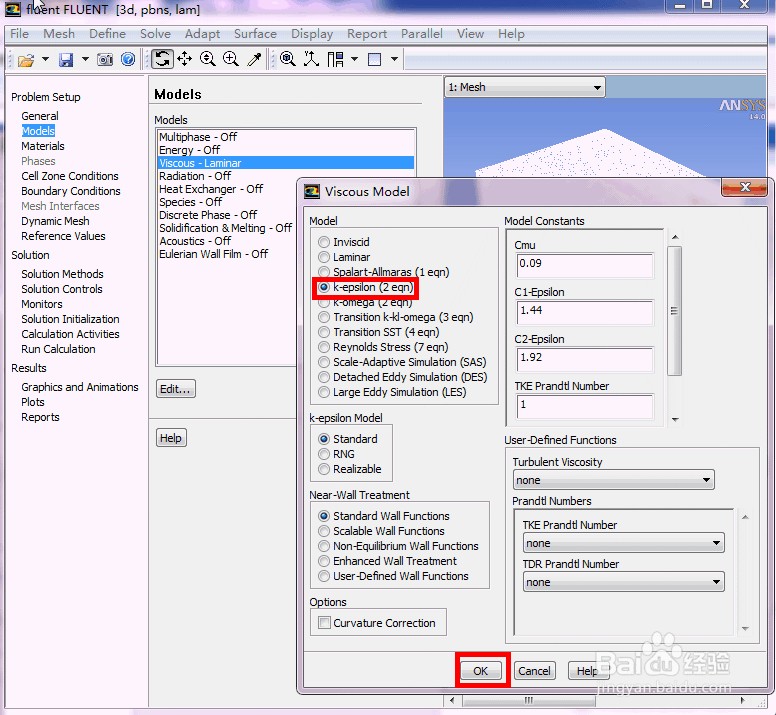
Task: Click Cancel in Viscous Model dialog
Action: tap(534, 670)
